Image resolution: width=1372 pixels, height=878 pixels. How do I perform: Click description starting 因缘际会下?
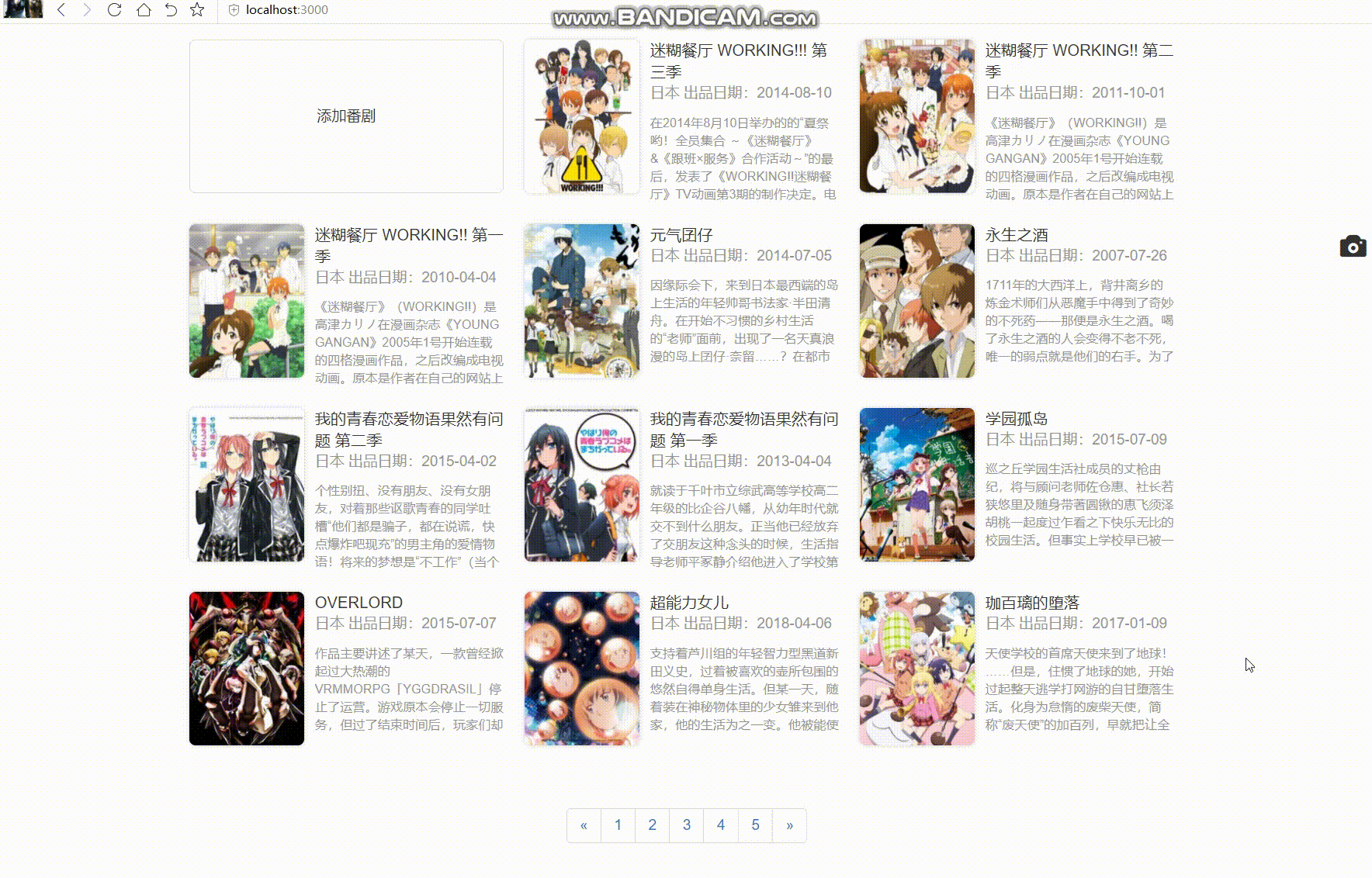point(744,321)
